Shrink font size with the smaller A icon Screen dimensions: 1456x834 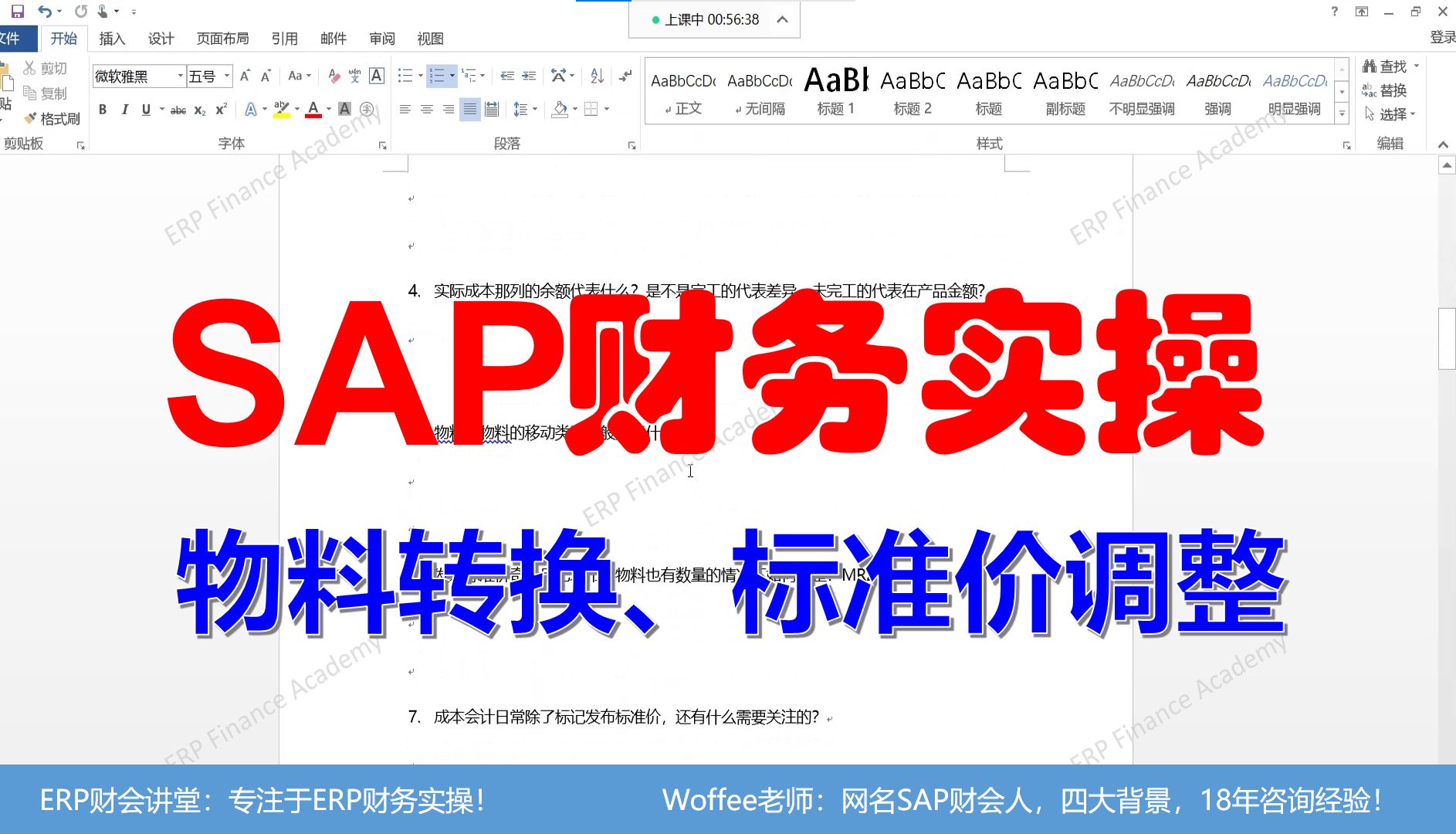coord(266,76)
